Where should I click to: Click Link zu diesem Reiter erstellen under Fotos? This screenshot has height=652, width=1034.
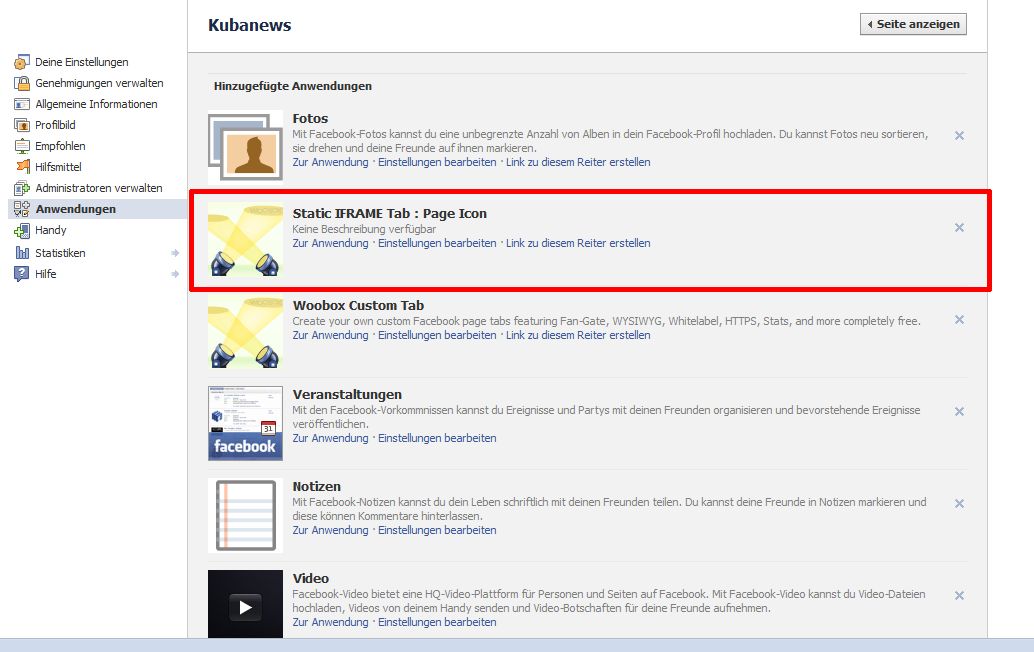click(x=578, y=162)
